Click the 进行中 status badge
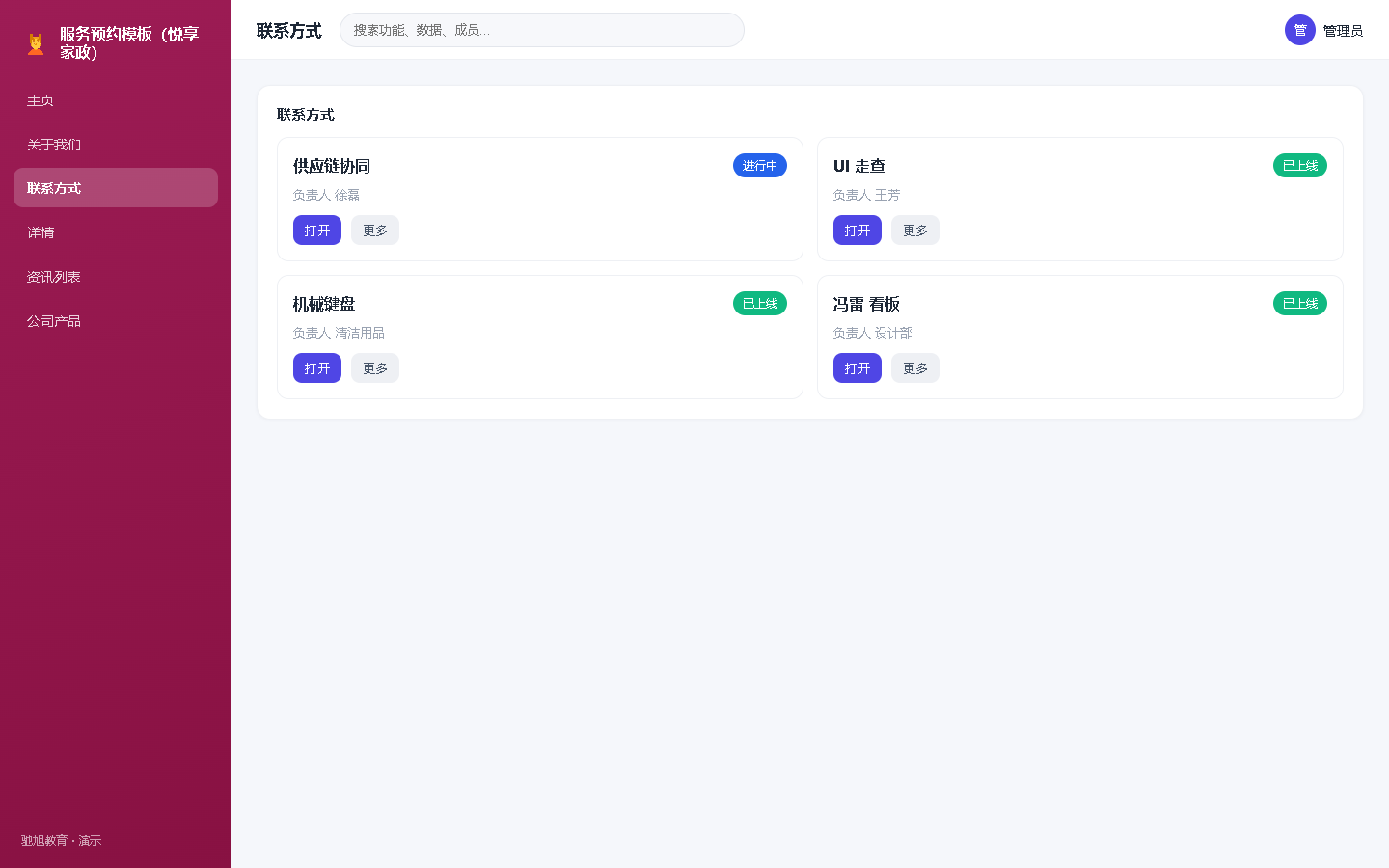Screen dimensions: 1389x868 (760, 166)
